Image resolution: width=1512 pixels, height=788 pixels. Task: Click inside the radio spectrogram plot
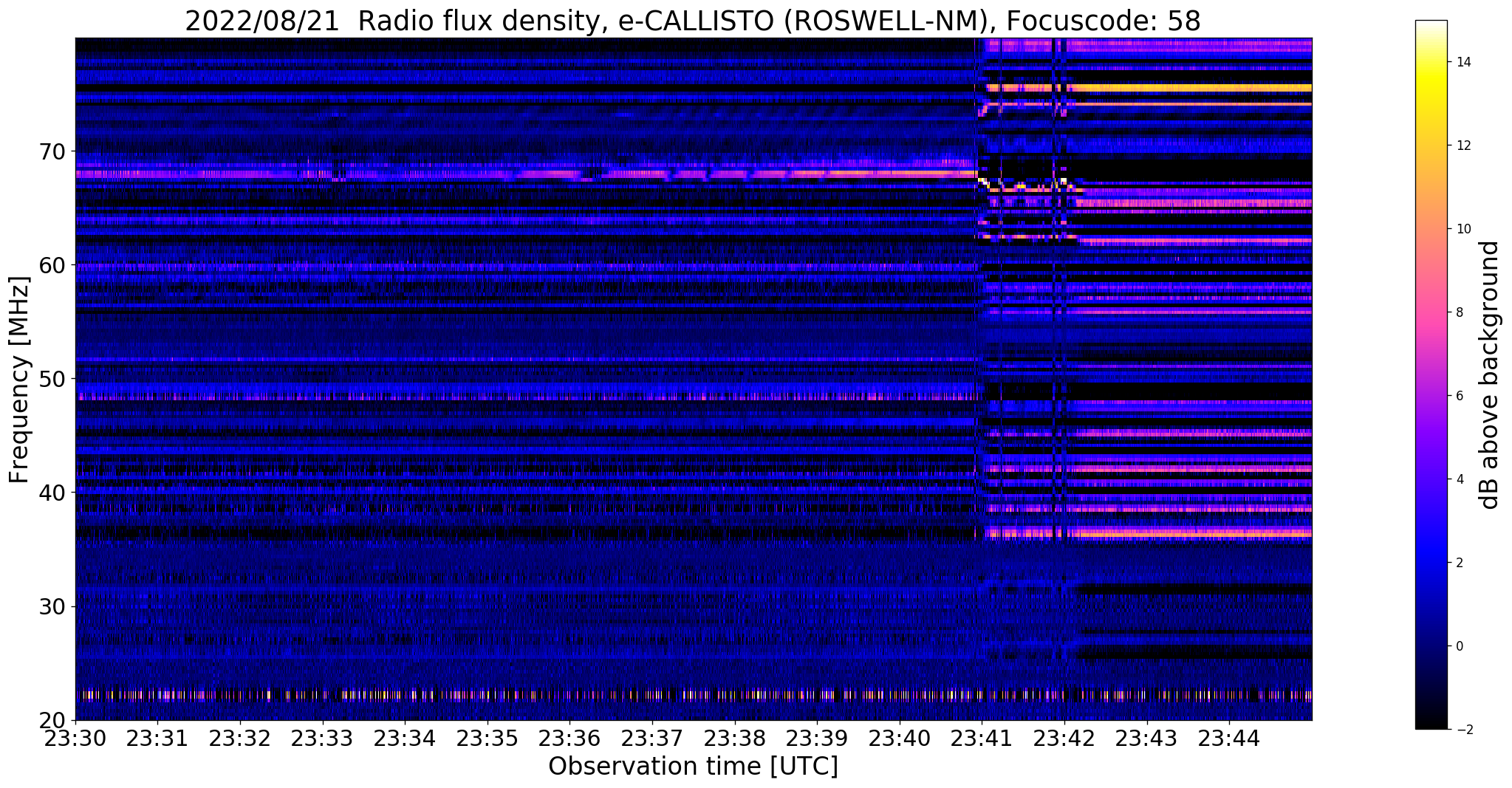694,379
